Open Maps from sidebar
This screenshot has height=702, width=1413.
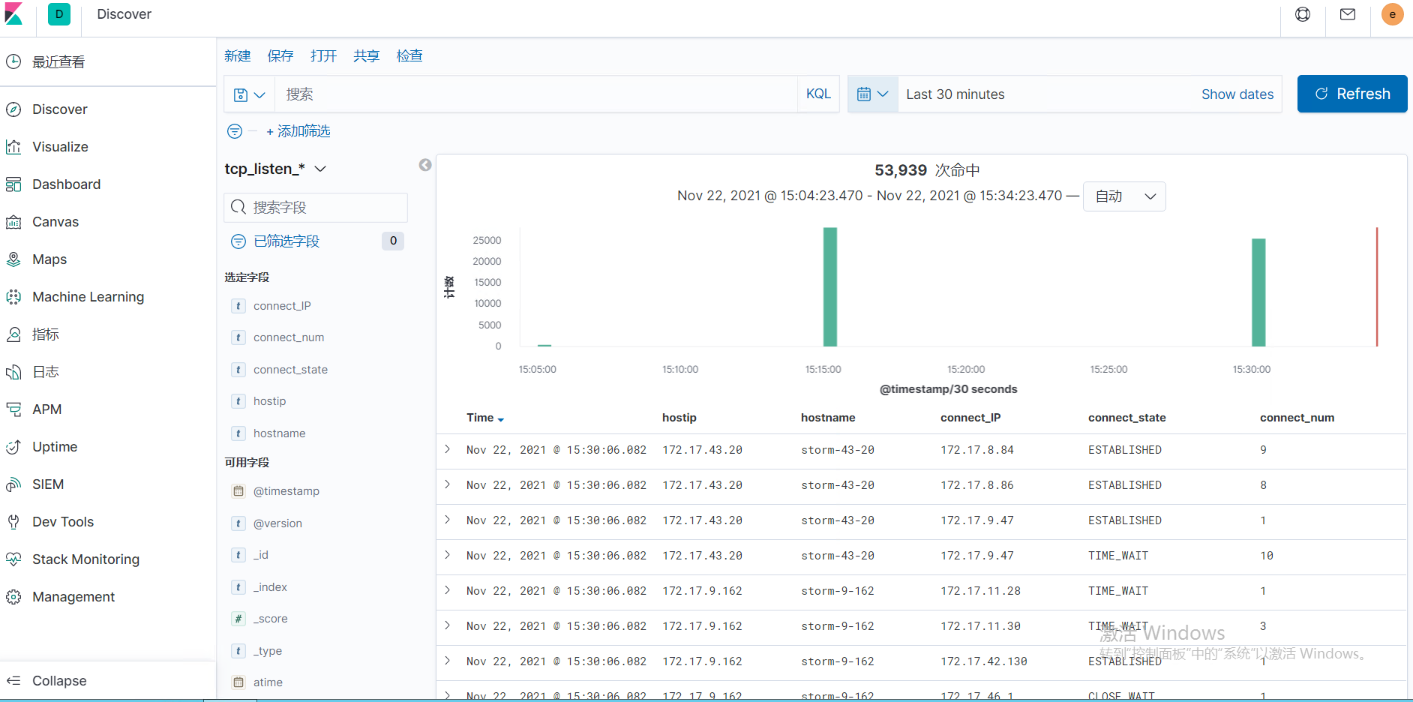tap(49, 259)
